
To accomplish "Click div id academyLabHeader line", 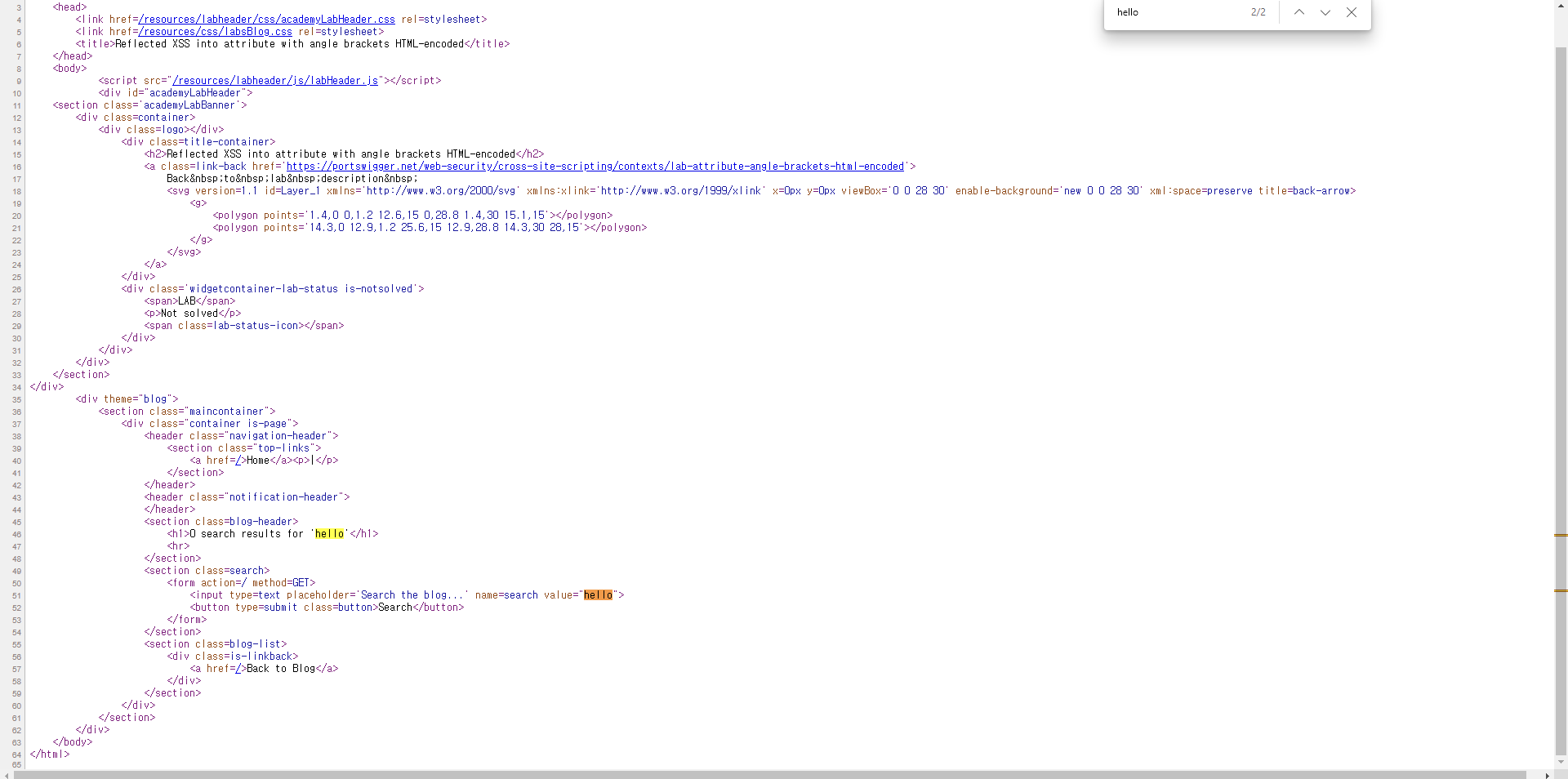I will coord(176,93).
